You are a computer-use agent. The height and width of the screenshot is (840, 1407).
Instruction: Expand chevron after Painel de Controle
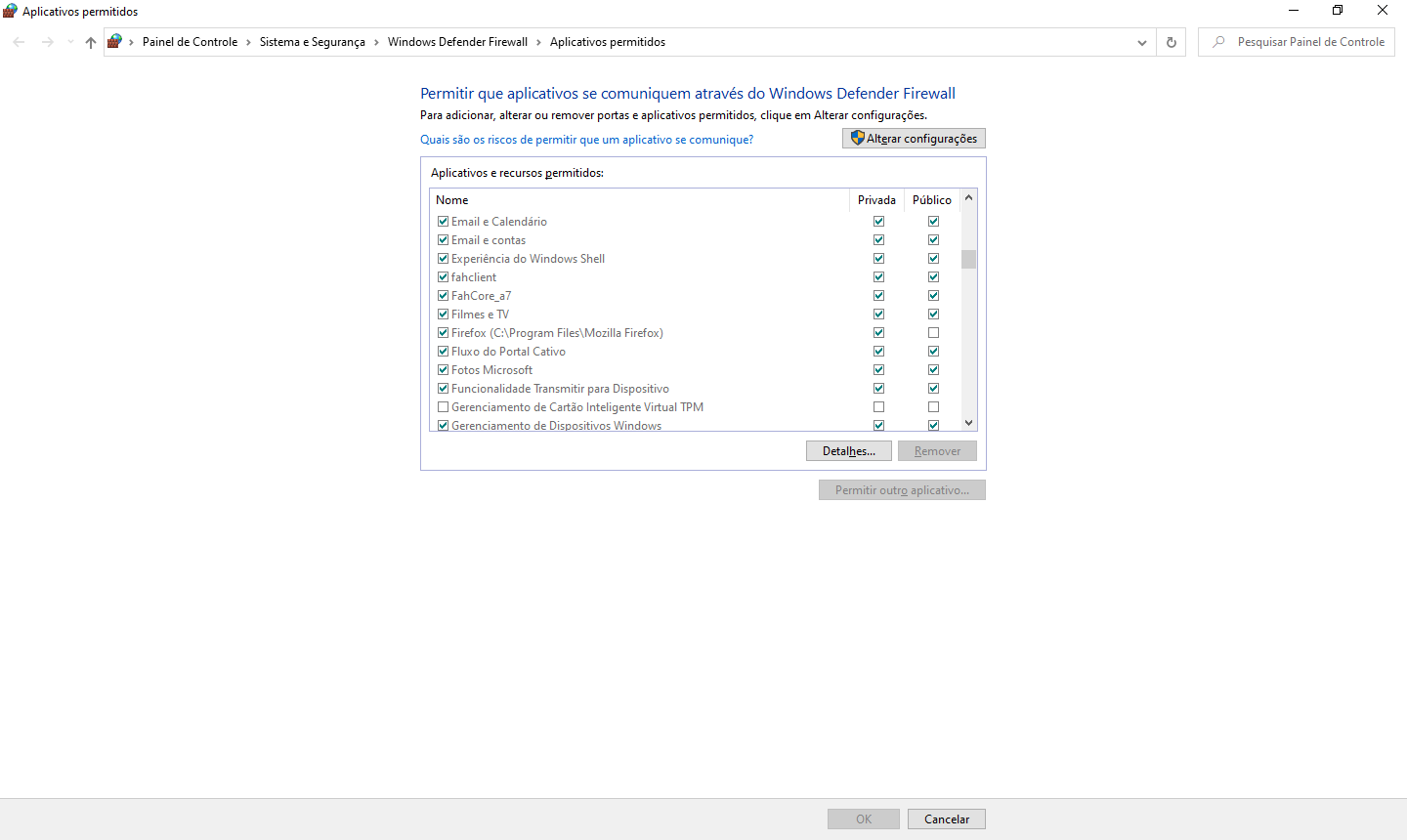[x=249, y=42]
